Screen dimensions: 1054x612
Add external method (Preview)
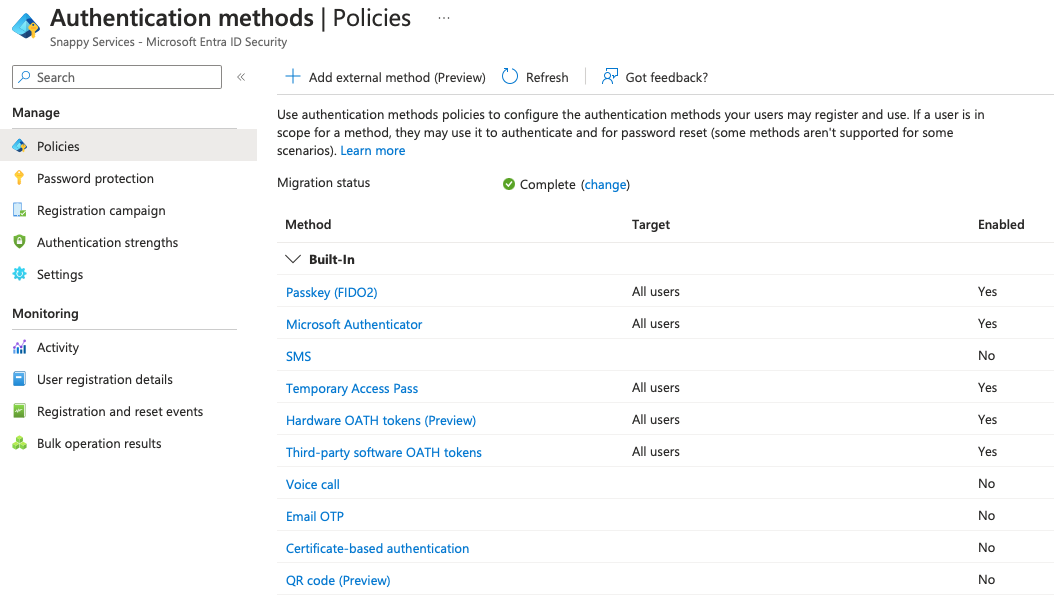coord(385,77)
